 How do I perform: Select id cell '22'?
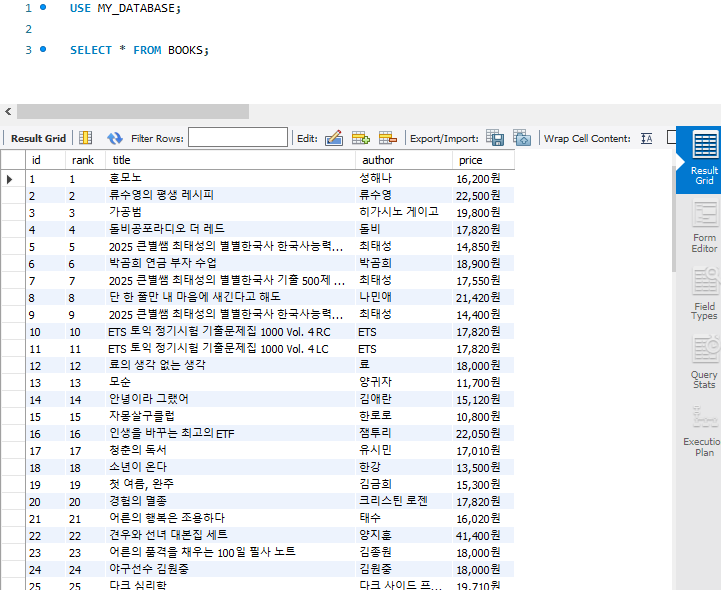tap(45, 536)
